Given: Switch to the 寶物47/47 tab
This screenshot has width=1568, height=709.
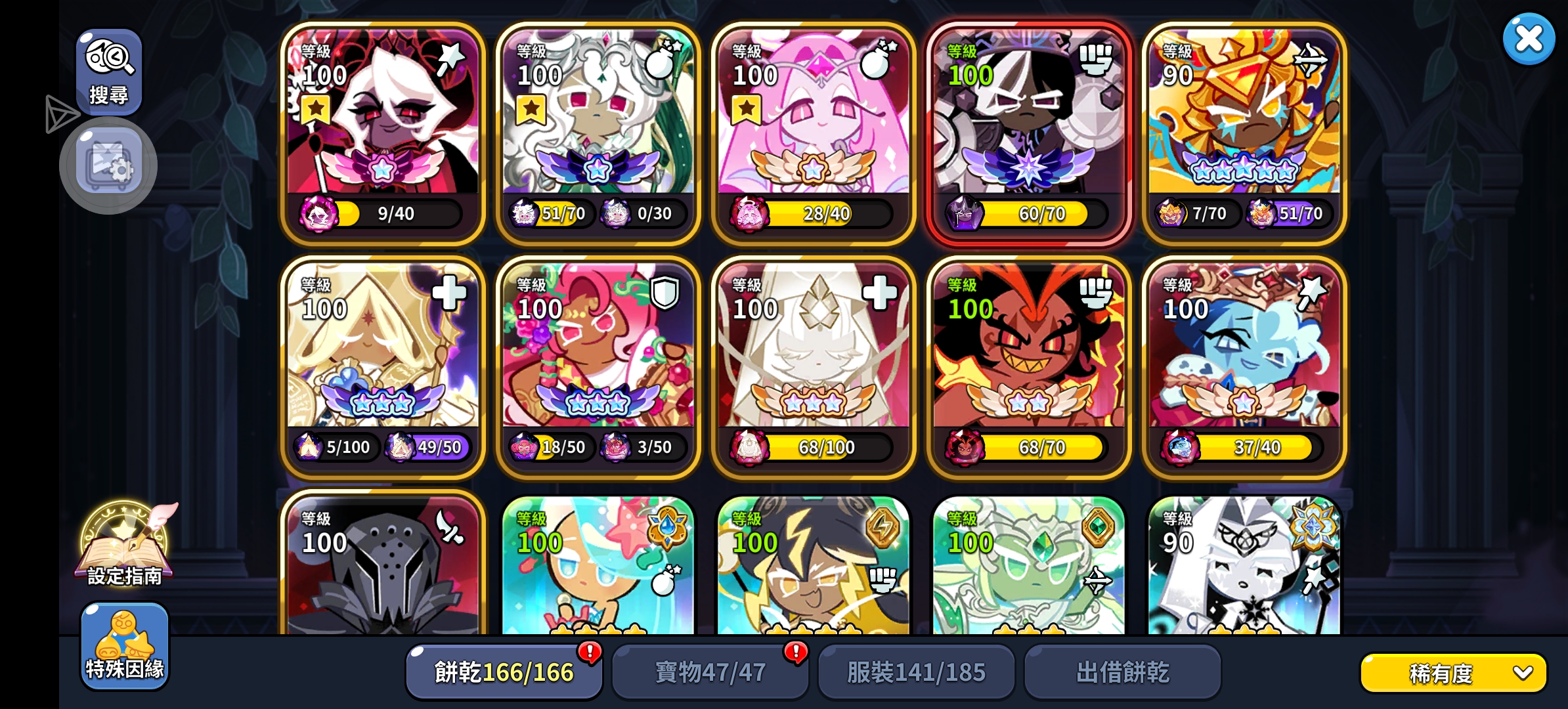Looking at the screenshot, I should [x=710, y=672].
